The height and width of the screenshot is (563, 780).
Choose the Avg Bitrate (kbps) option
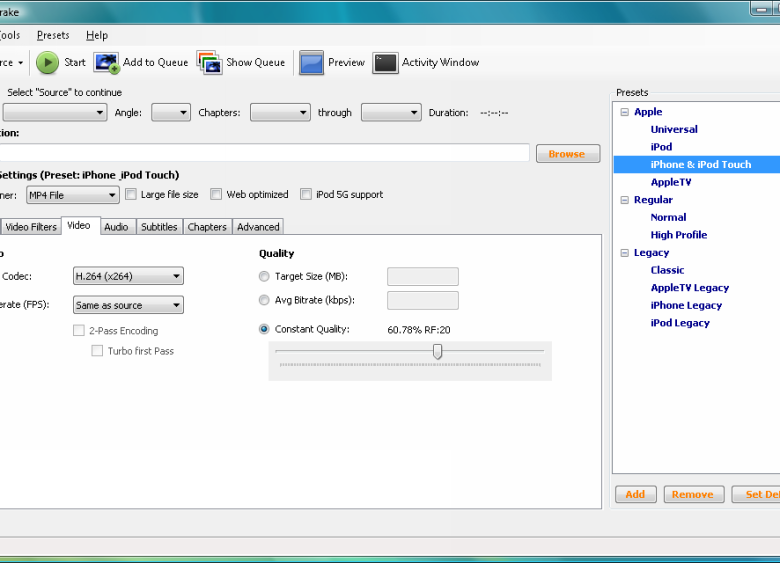264,300
